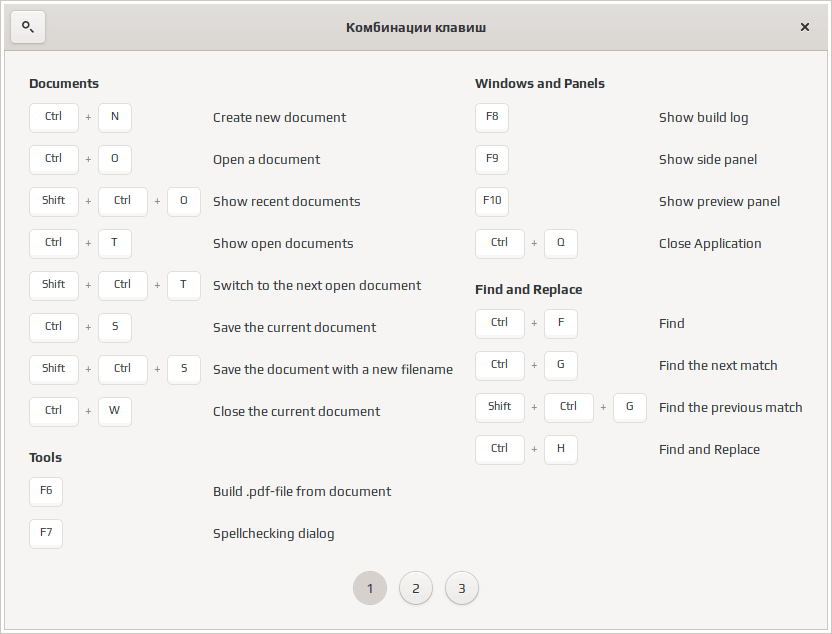The height and width of the screenshot is (634, 832).
Task: Select "Show build log" text
Action: point(704,117)
